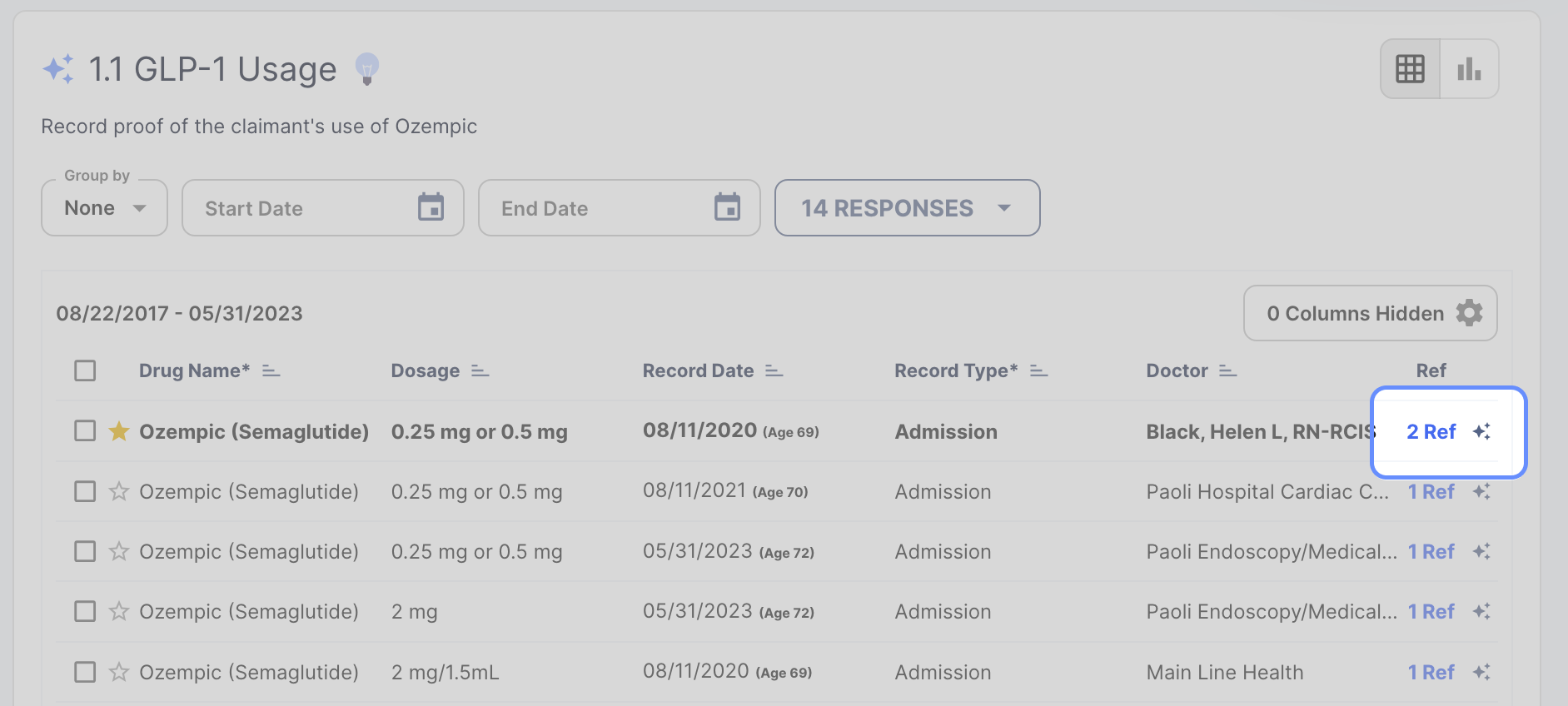This screenshot has height=706, width=1568.
Task: Click the sparkle icon in the 2 mg row
Action: coord(1481,611)
